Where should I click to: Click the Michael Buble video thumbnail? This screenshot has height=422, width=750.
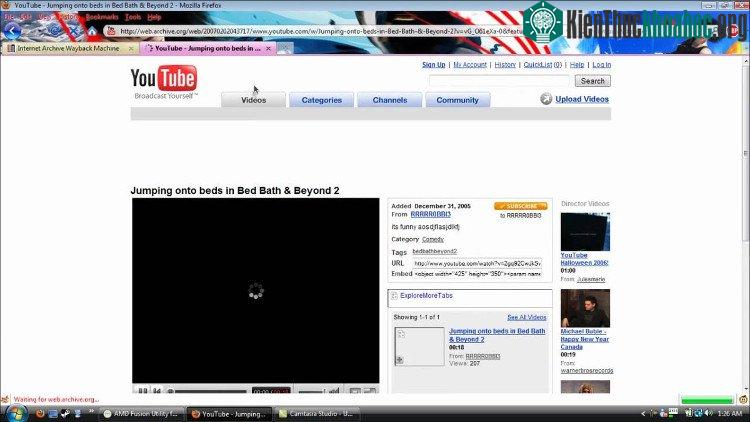tap(585, 308)
